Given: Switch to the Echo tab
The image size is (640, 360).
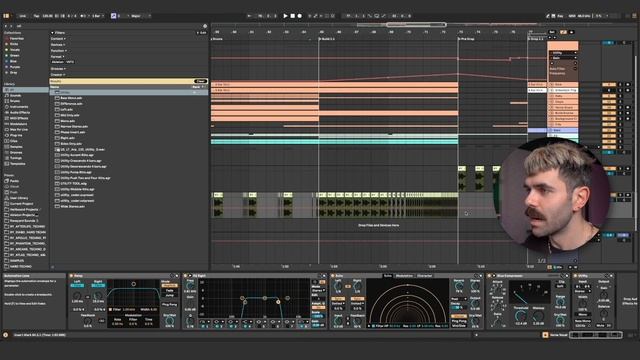Looking at the screenshot, I should point(387,276).
